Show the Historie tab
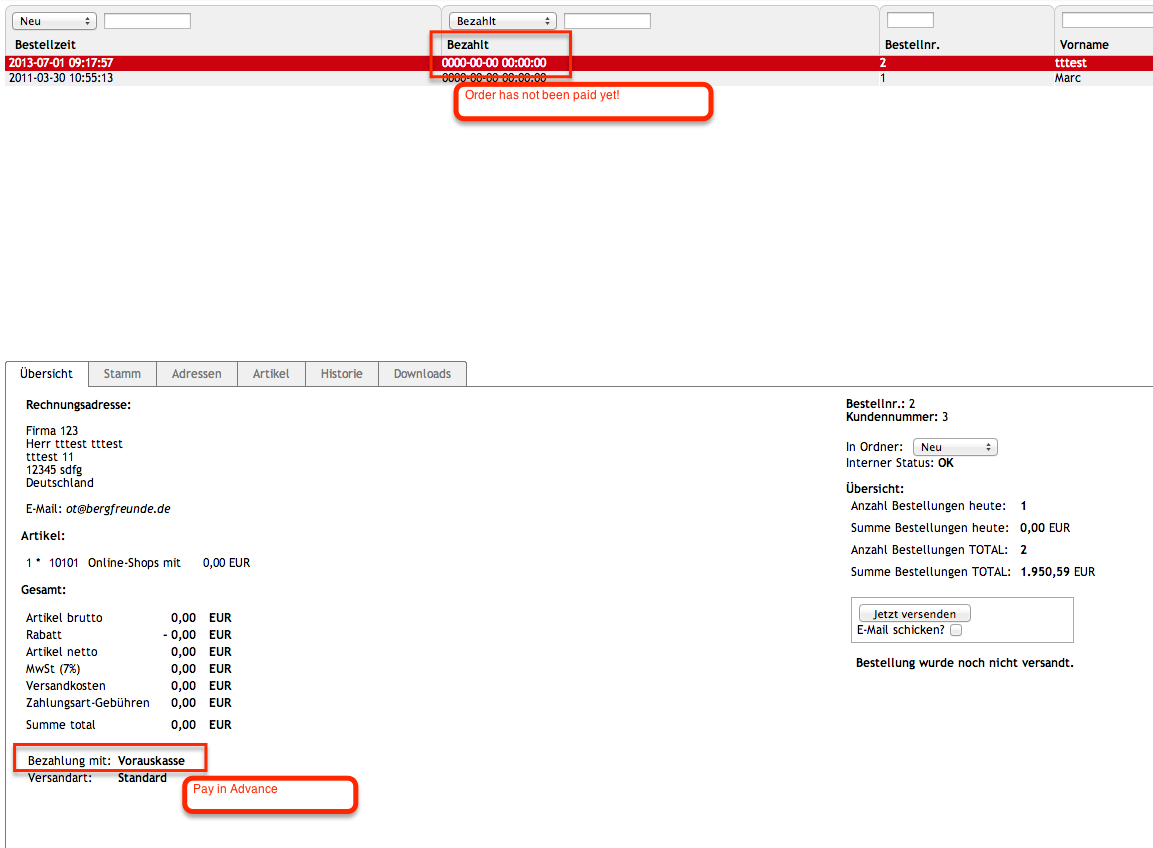This screenshot has height=848, width=1153. click(341, 374)
